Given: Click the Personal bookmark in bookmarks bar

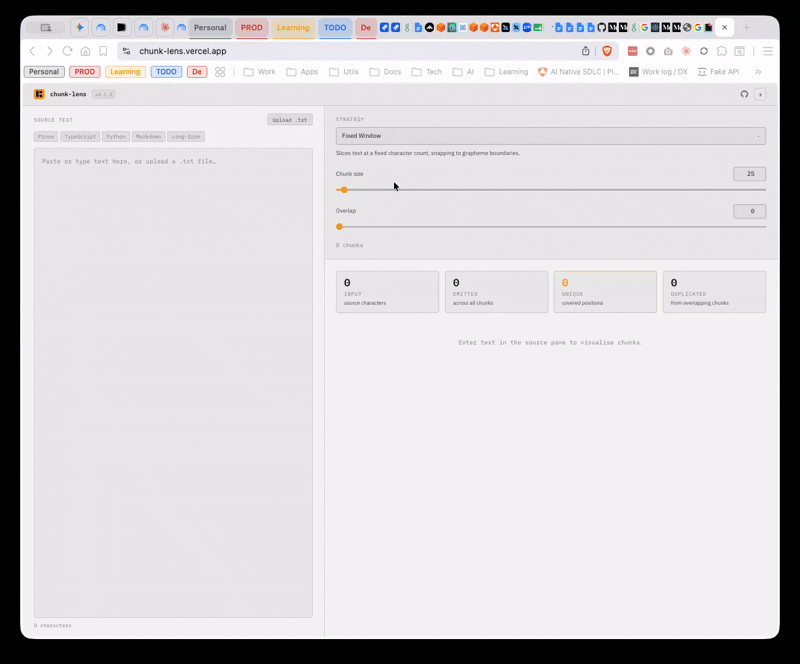Looking at the screenshot, I should point(44,72).
